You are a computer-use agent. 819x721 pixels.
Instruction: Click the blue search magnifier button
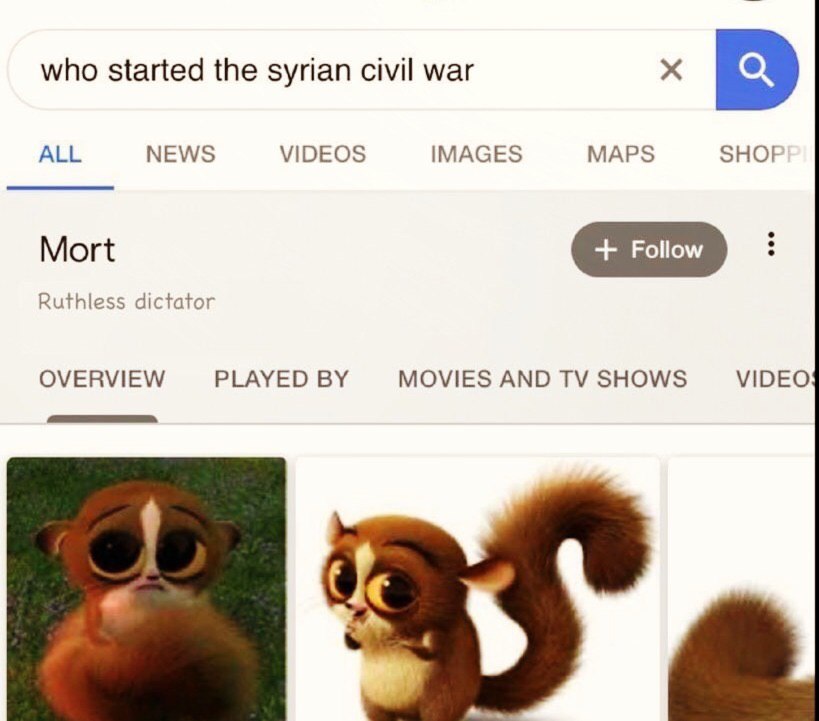click(757, 69)
